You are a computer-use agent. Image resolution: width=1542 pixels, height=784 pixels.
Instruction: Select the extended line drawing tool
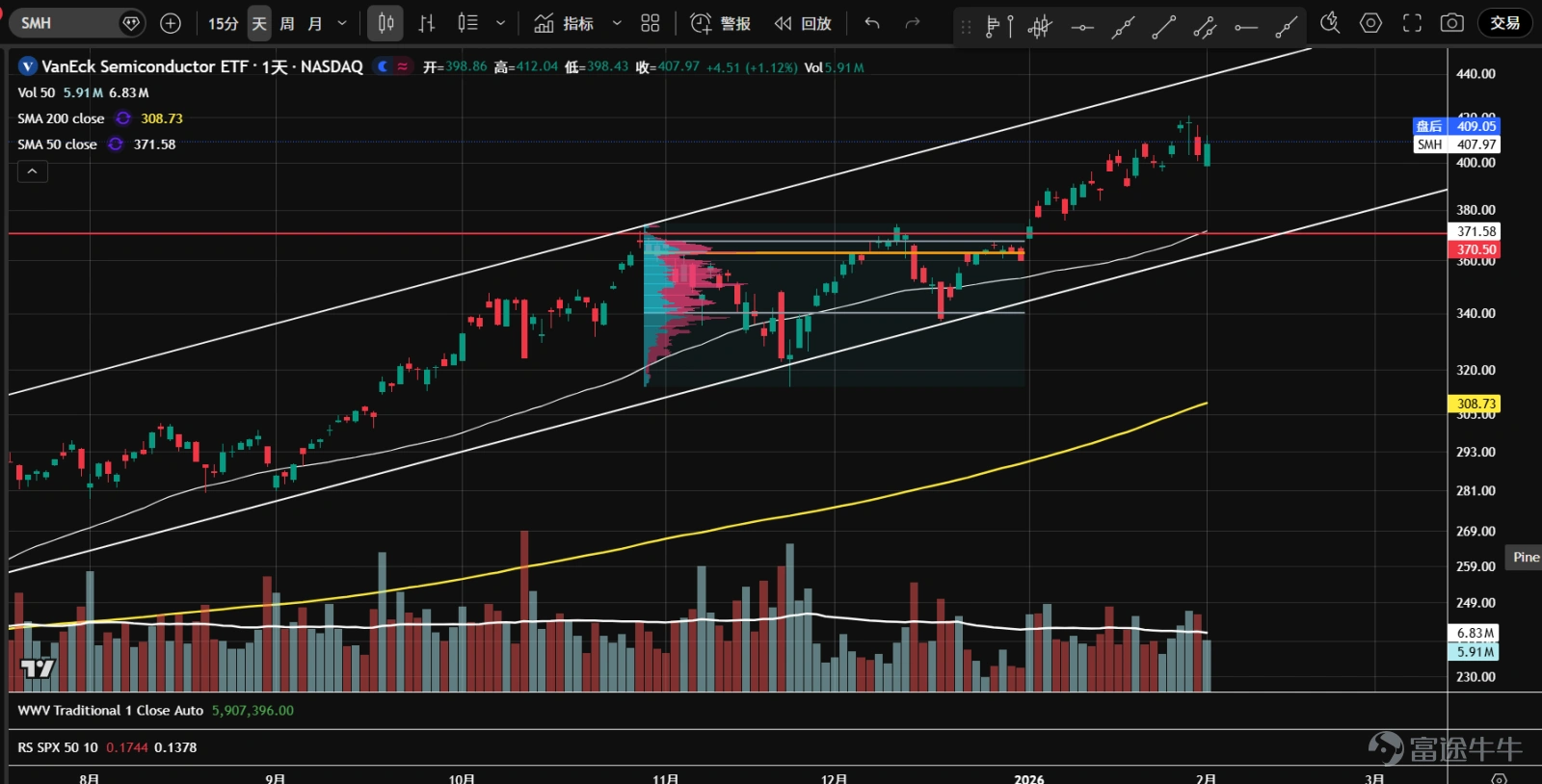pyautogui.click(x=1123, y=26)
